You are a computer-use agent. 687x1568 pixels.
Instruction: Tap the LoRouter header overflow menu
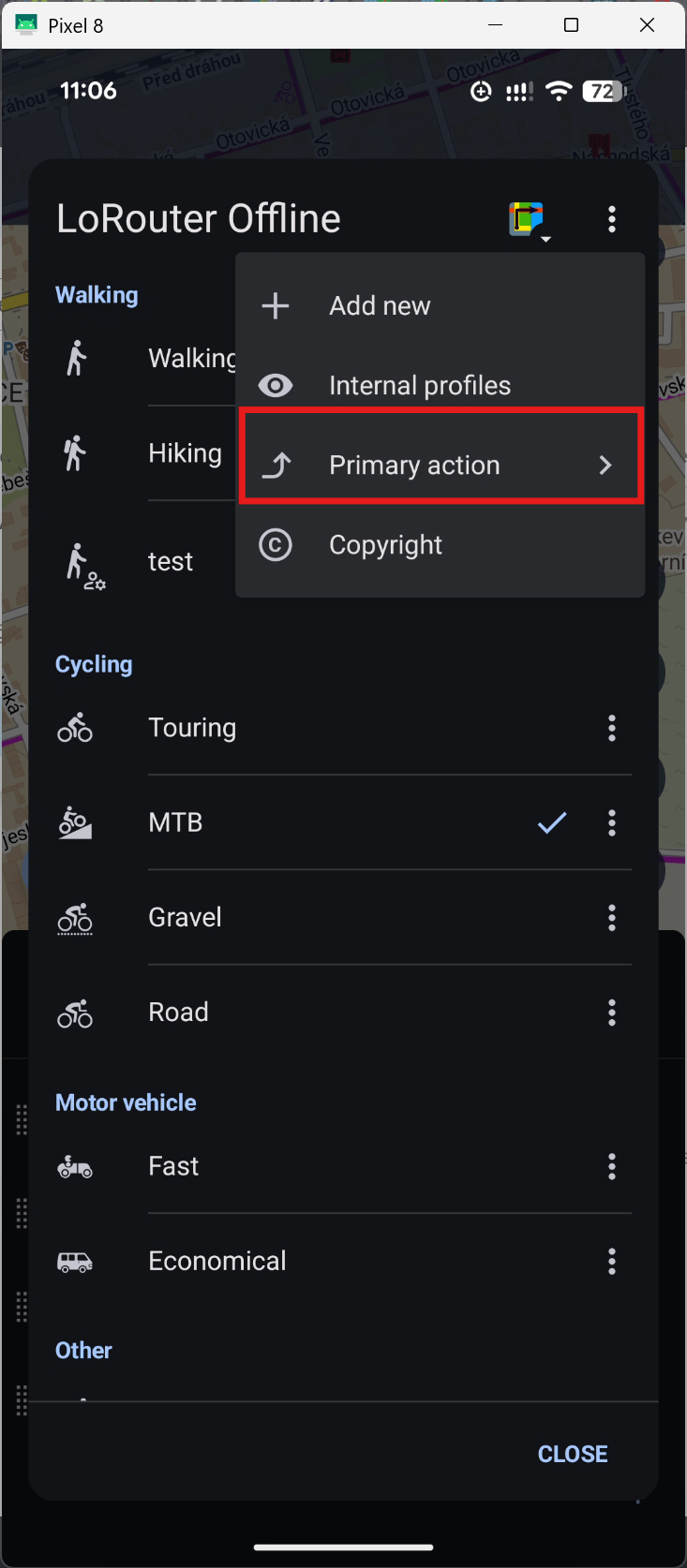(612, 219)
